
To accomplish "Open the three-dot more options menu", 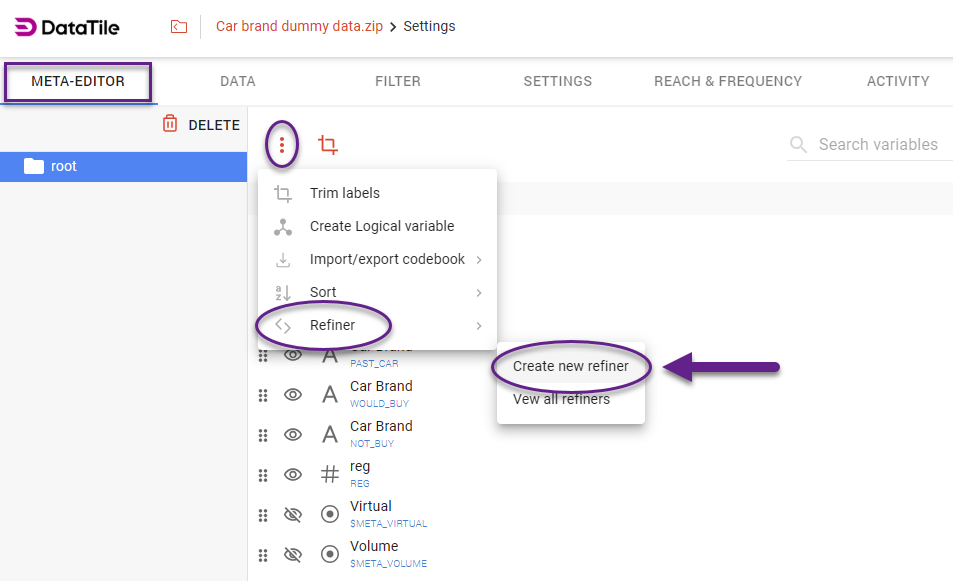I will (283, 145).
